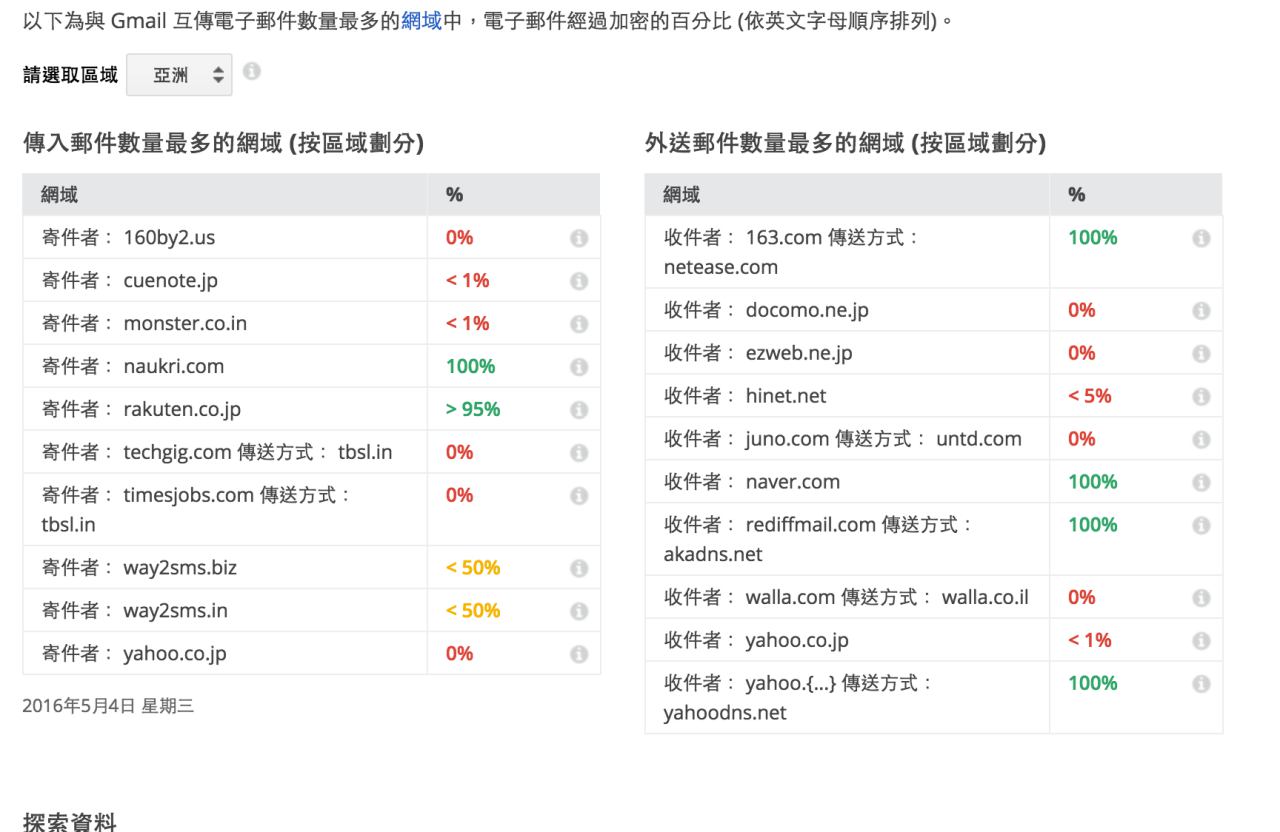The image size is (1280, 832).
Task: Open the 亞洲 region dropdown
Action: coord(179,74)
